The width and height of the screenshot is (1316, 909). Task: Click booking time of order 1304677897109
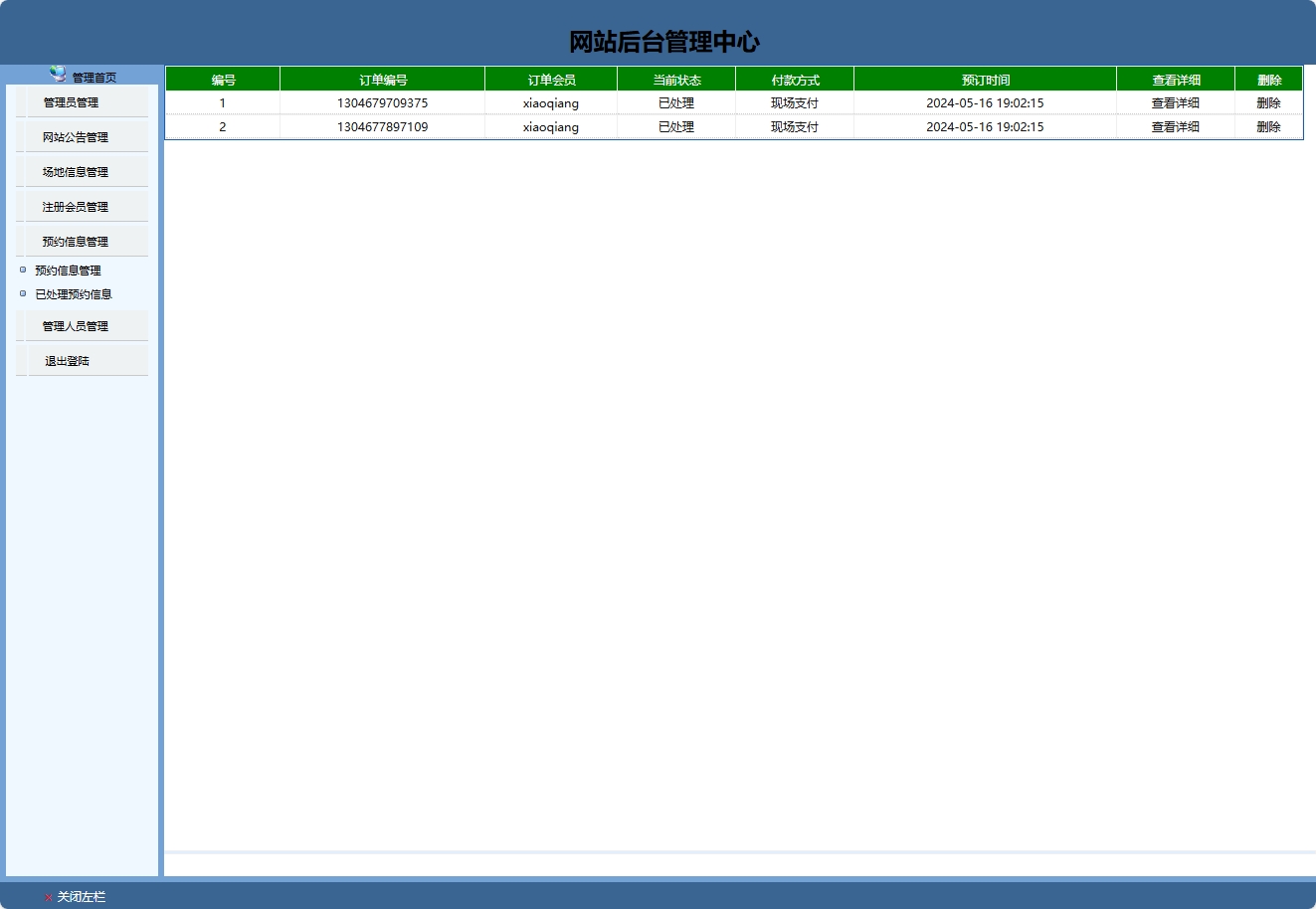coord(985,127)
